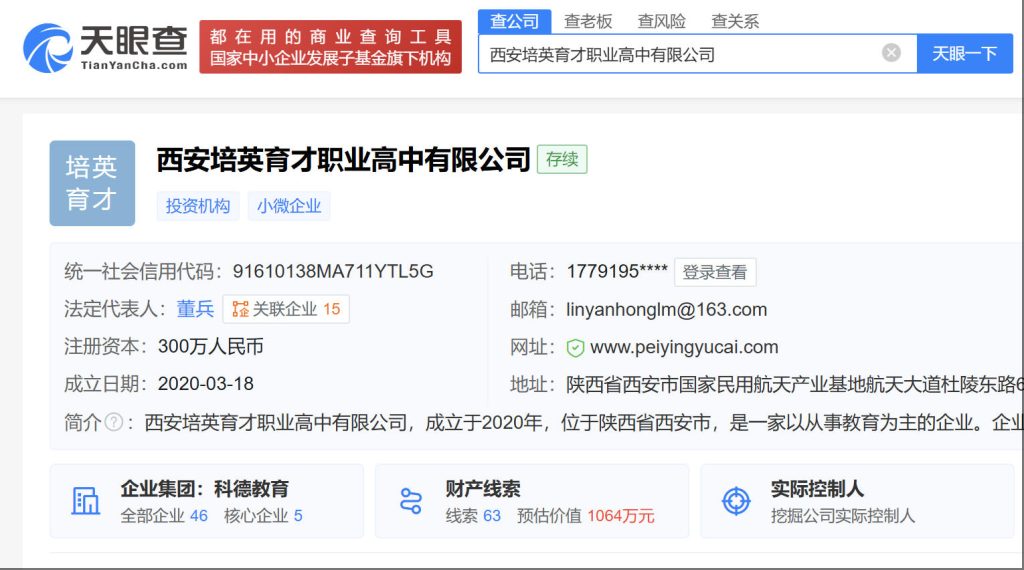Open legal representative 董兵 link
The height and width of the screenshot is (570, 1024).
click(195, 309)
